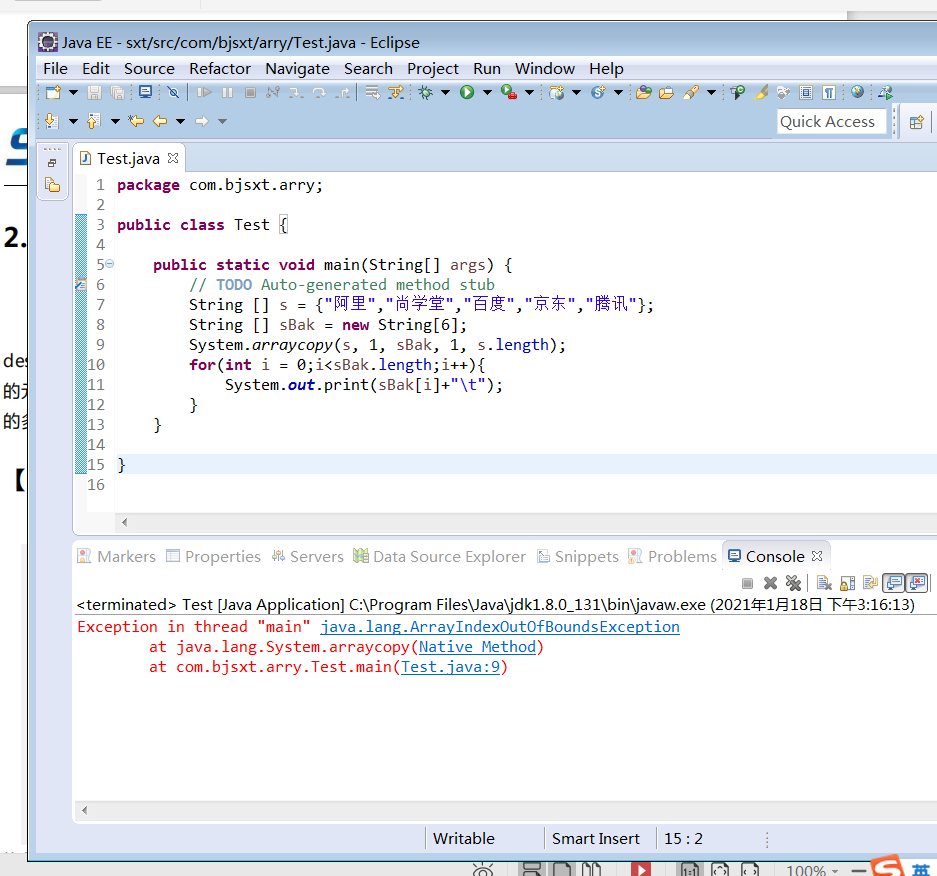Expand the Previous Annotation dropdown arrow
The image size is (937, 876).
(115, 121)
